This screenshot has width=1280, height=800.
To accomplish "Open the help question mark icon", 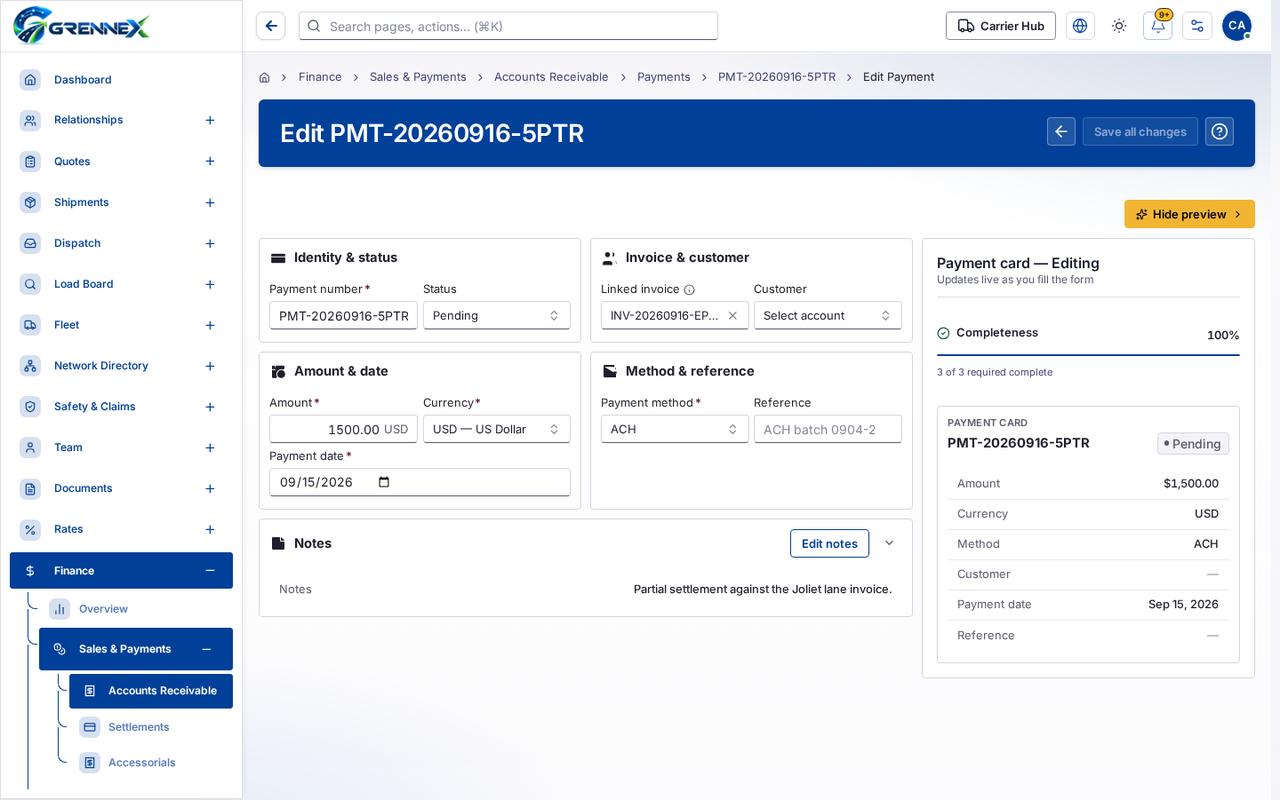I will point(1219,131).
